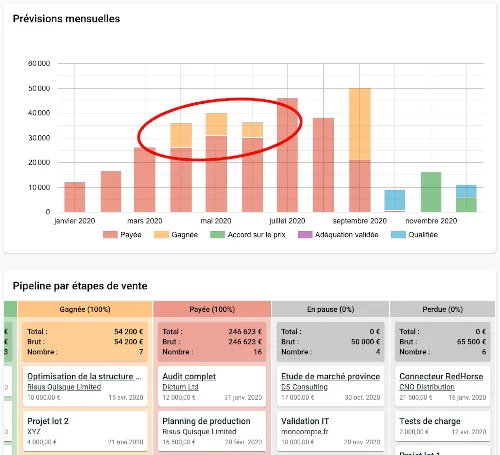Open the Projet lot 2 card
The height and width of the screenshot is (455, 500).
(85, 431)
